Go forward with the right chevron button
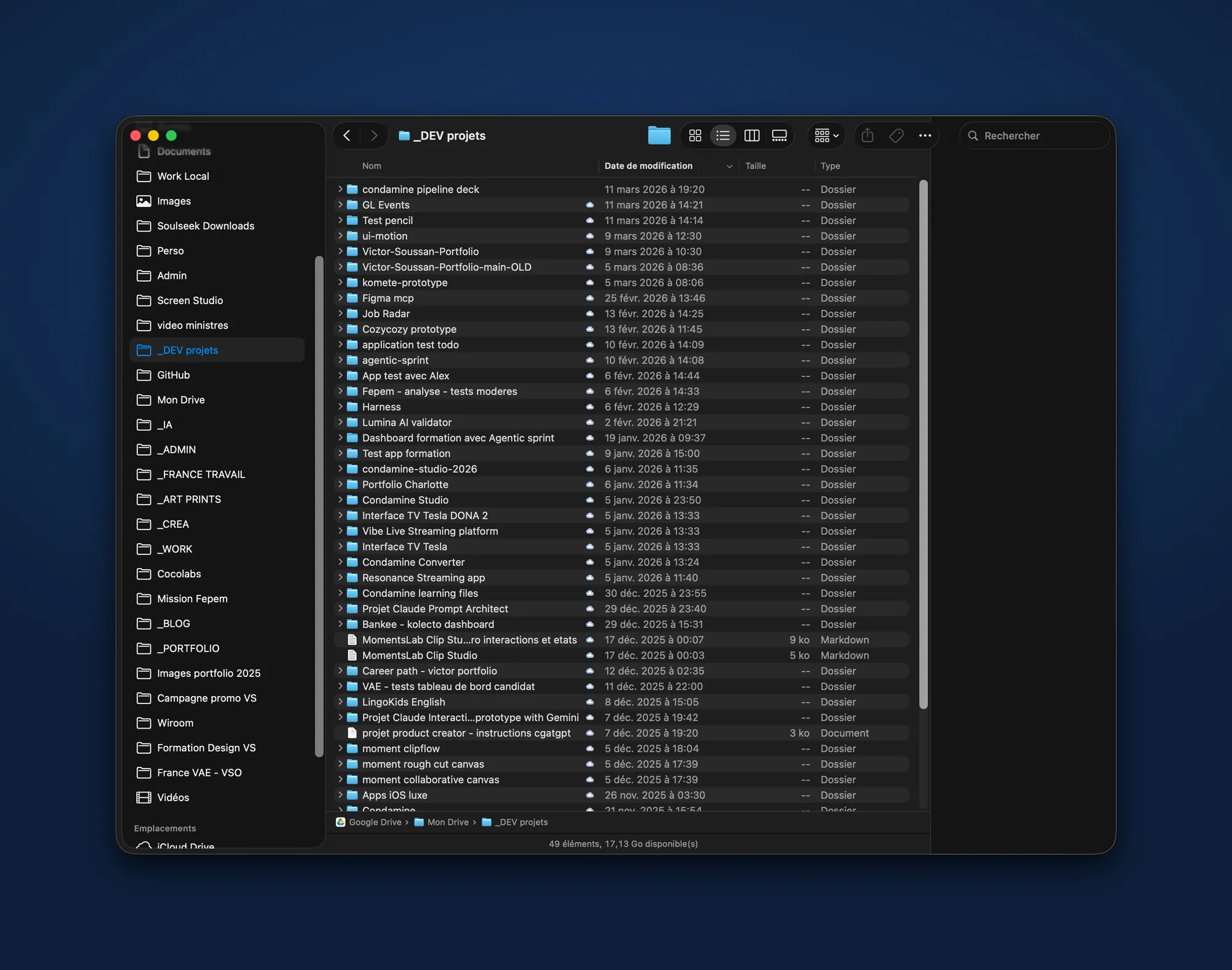This screenshot has height=970, width=1232. (x=374, y=135)
